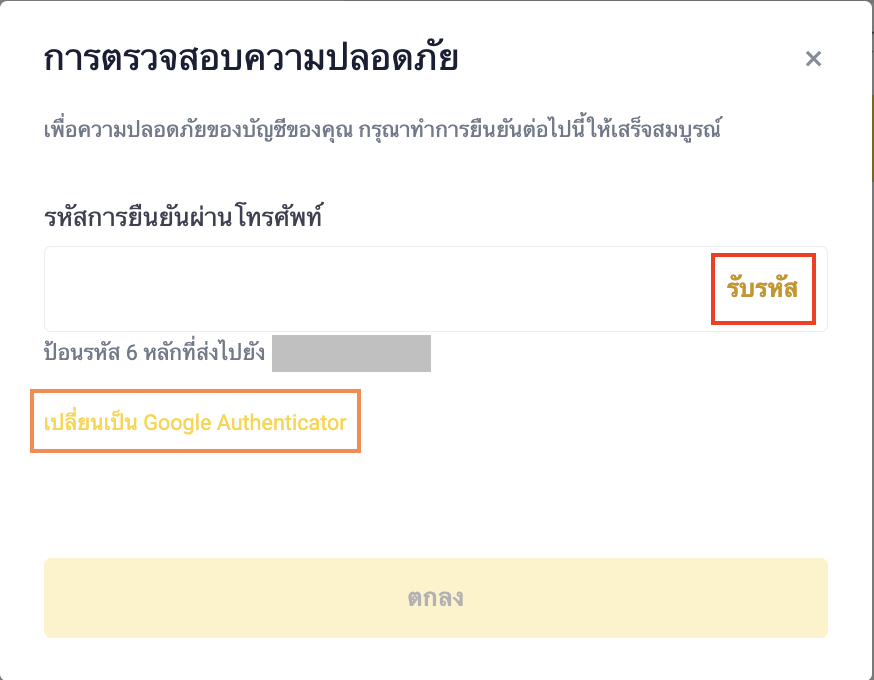874x680 pixels.
Task: Close the security verification dialog
Action: point(813,59)
